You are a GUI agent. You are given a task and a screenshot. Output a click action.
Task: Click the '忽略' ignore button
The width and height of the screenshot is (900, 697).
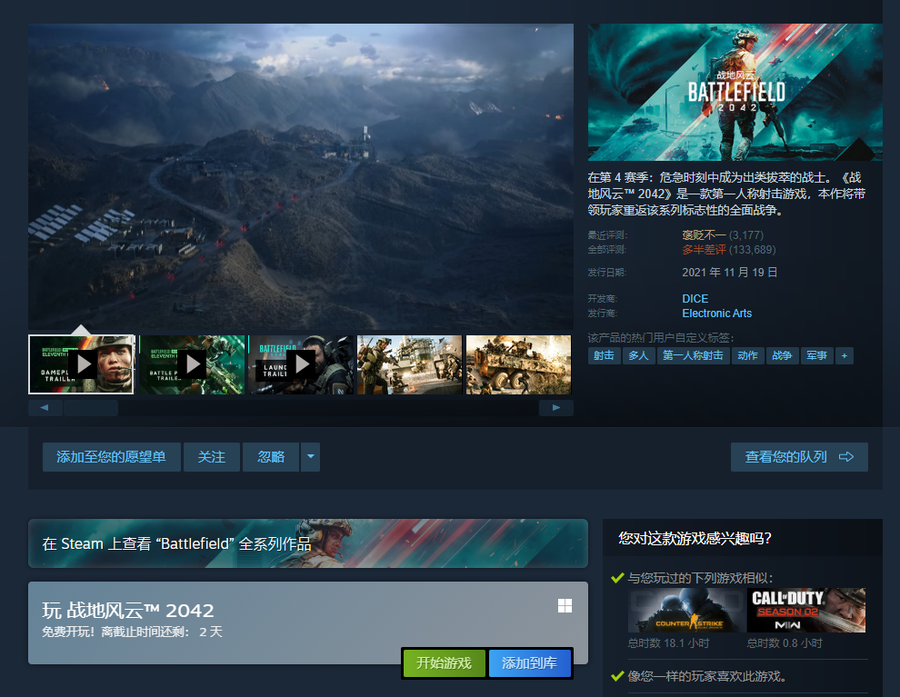click(271, 457)
